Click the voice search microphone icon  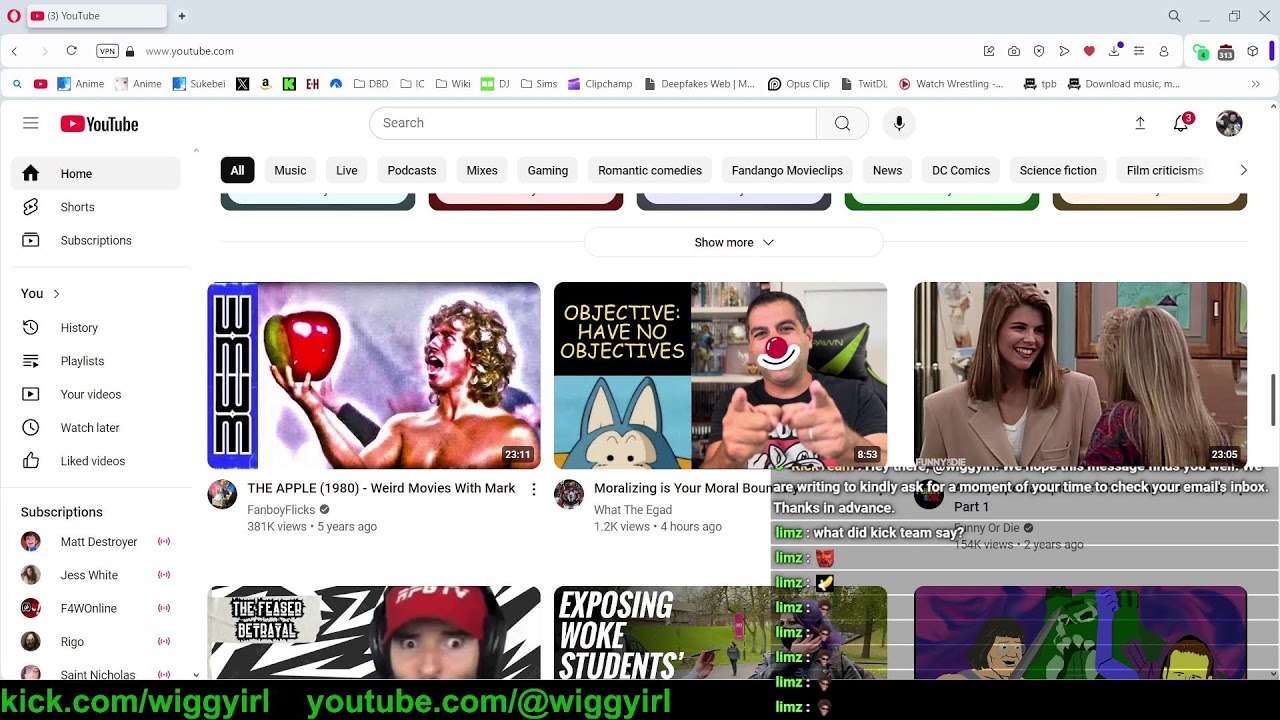(899, 123)
